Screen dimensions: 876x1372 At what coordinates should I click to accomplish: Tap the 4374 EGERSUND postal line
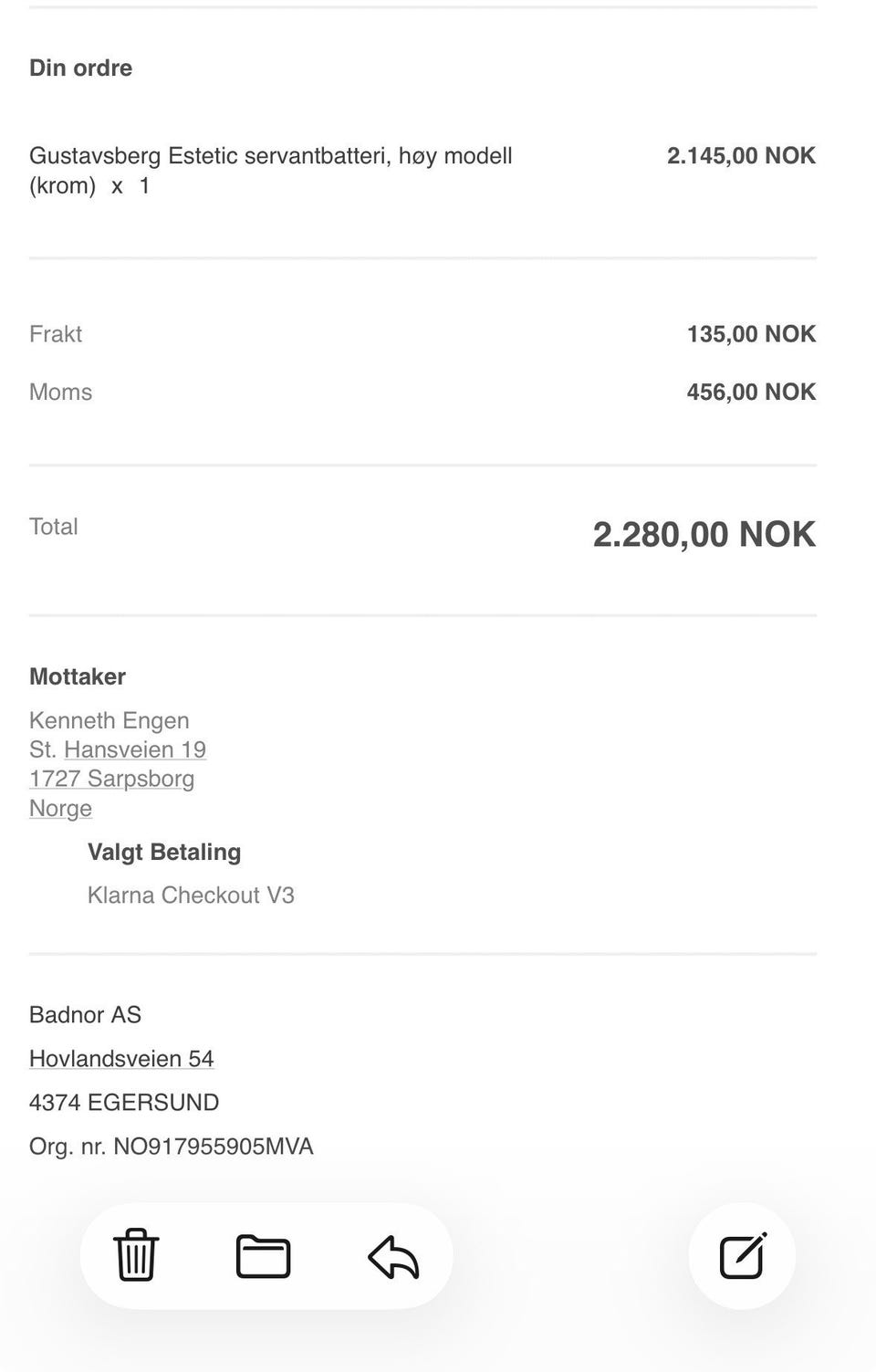click(124, 1103)
